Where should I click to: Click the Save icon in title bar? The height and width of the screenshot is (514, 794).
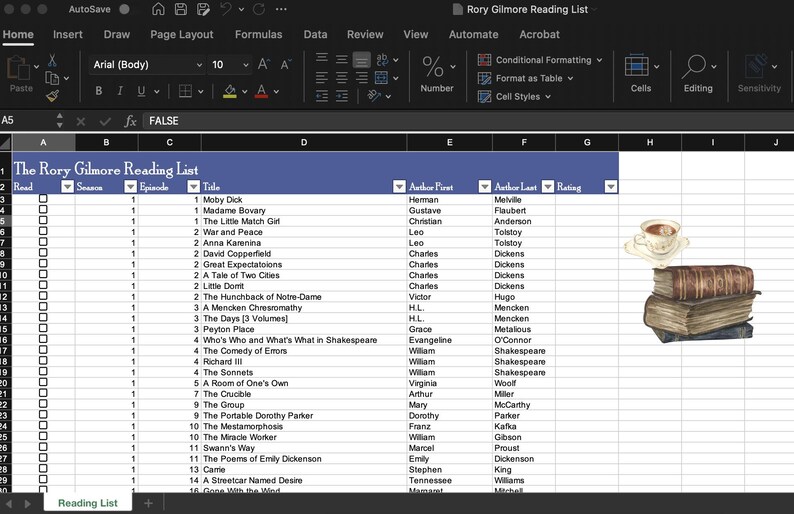click(x=180, y=9)
